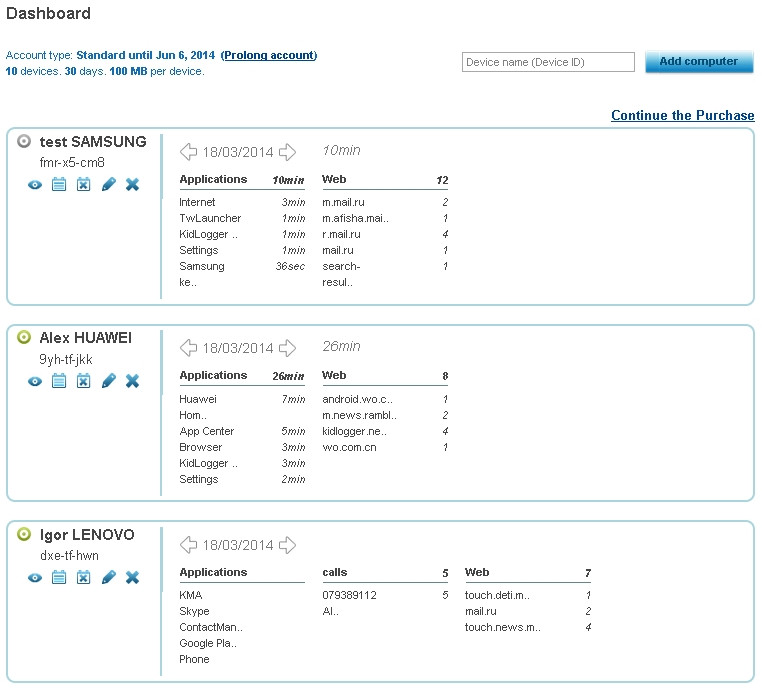Click clear-log calendar icon for Igor LENOVO

click(x=84, y=578)
